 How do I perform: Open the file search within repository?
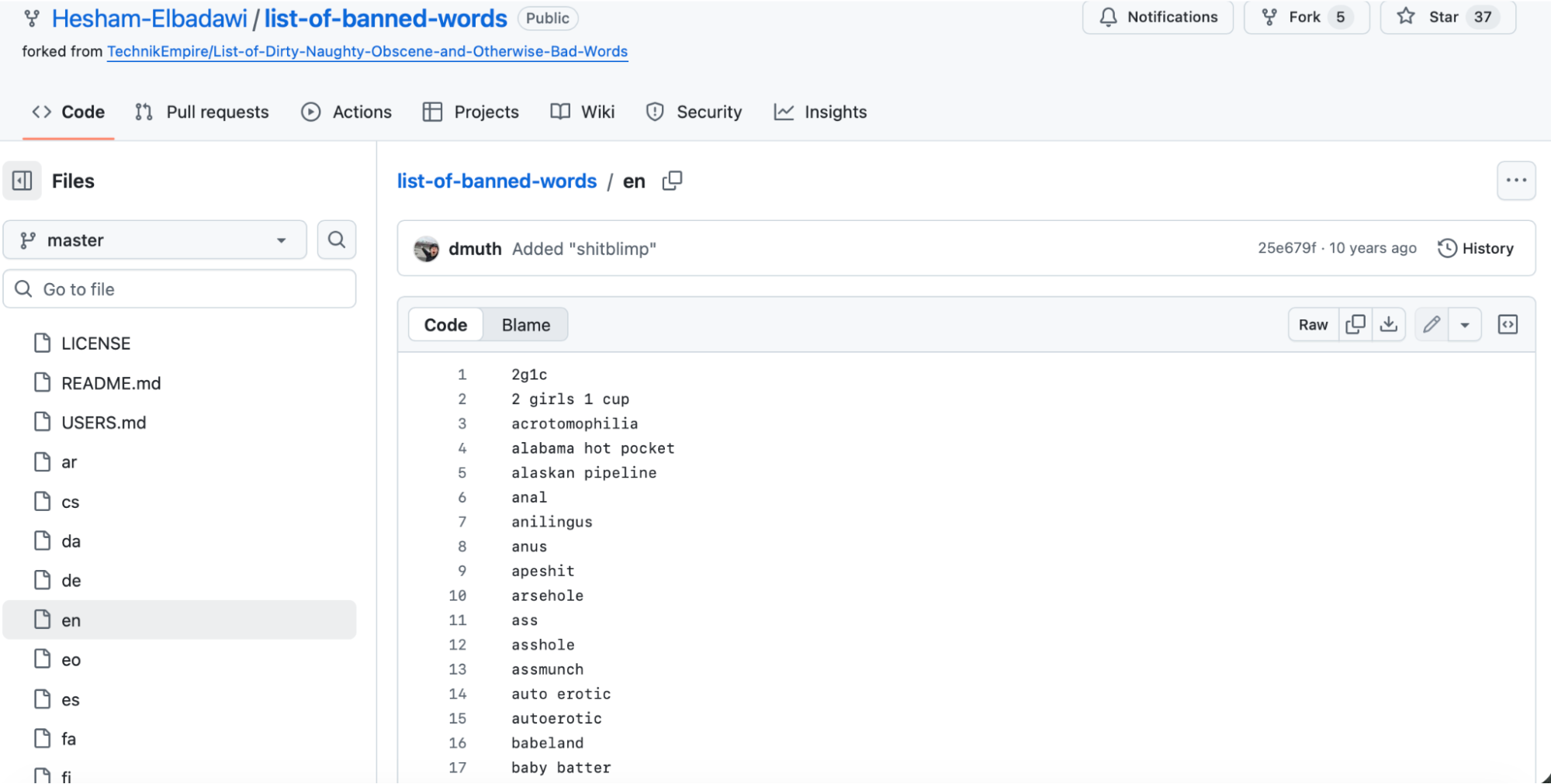(x=337, y=240)
